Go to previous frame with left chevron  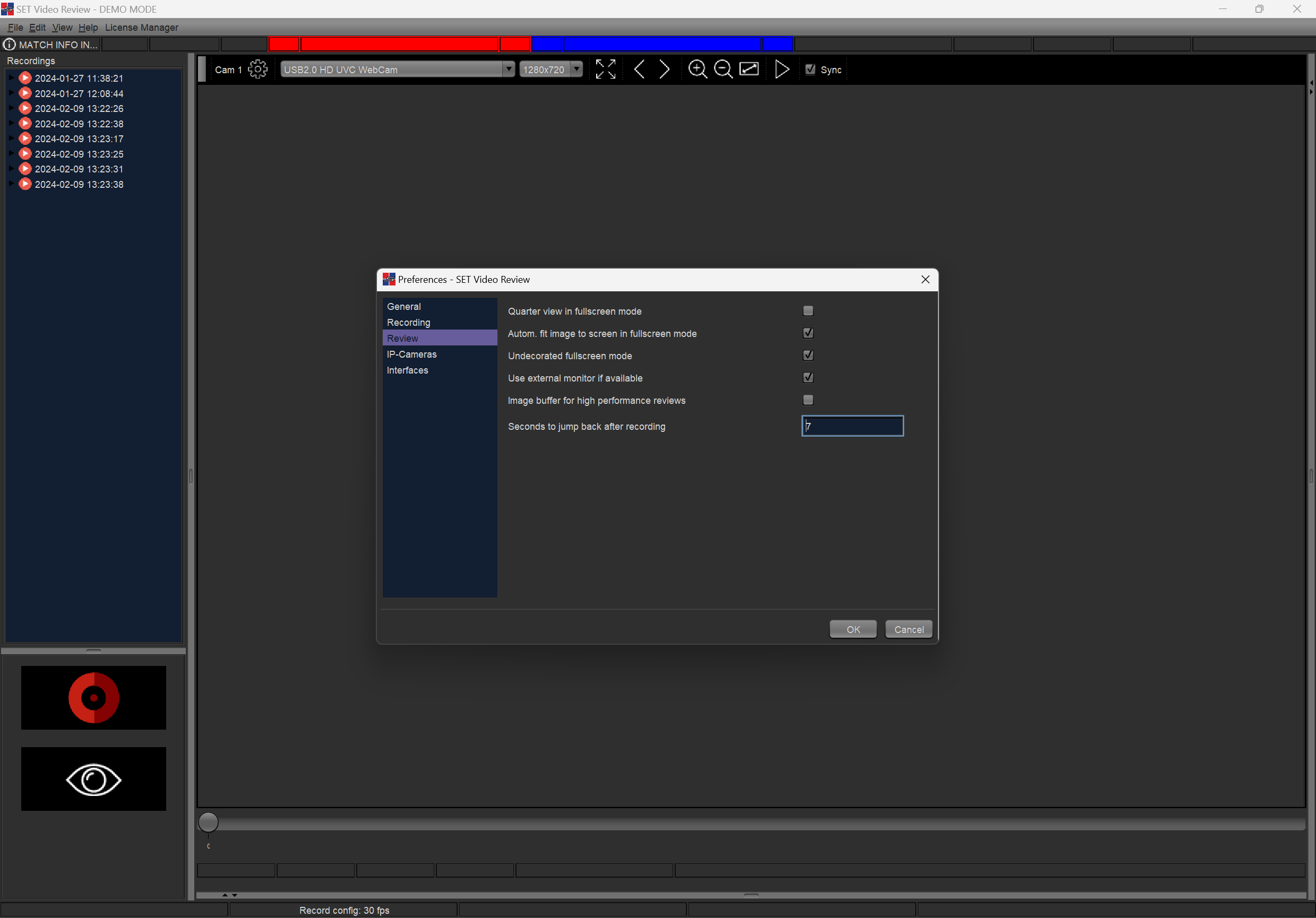click(x=640, y=70)
